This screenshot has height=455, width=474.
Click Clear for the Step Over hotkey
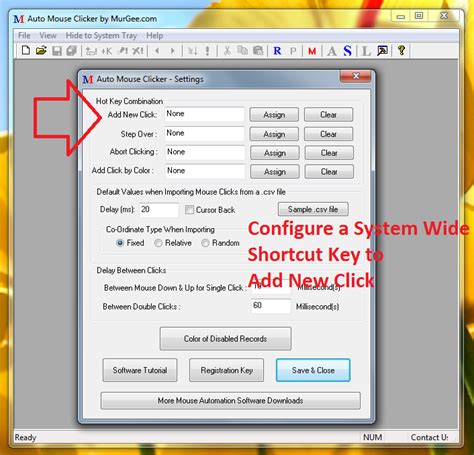pyautogui.click(x=328, y=134)
